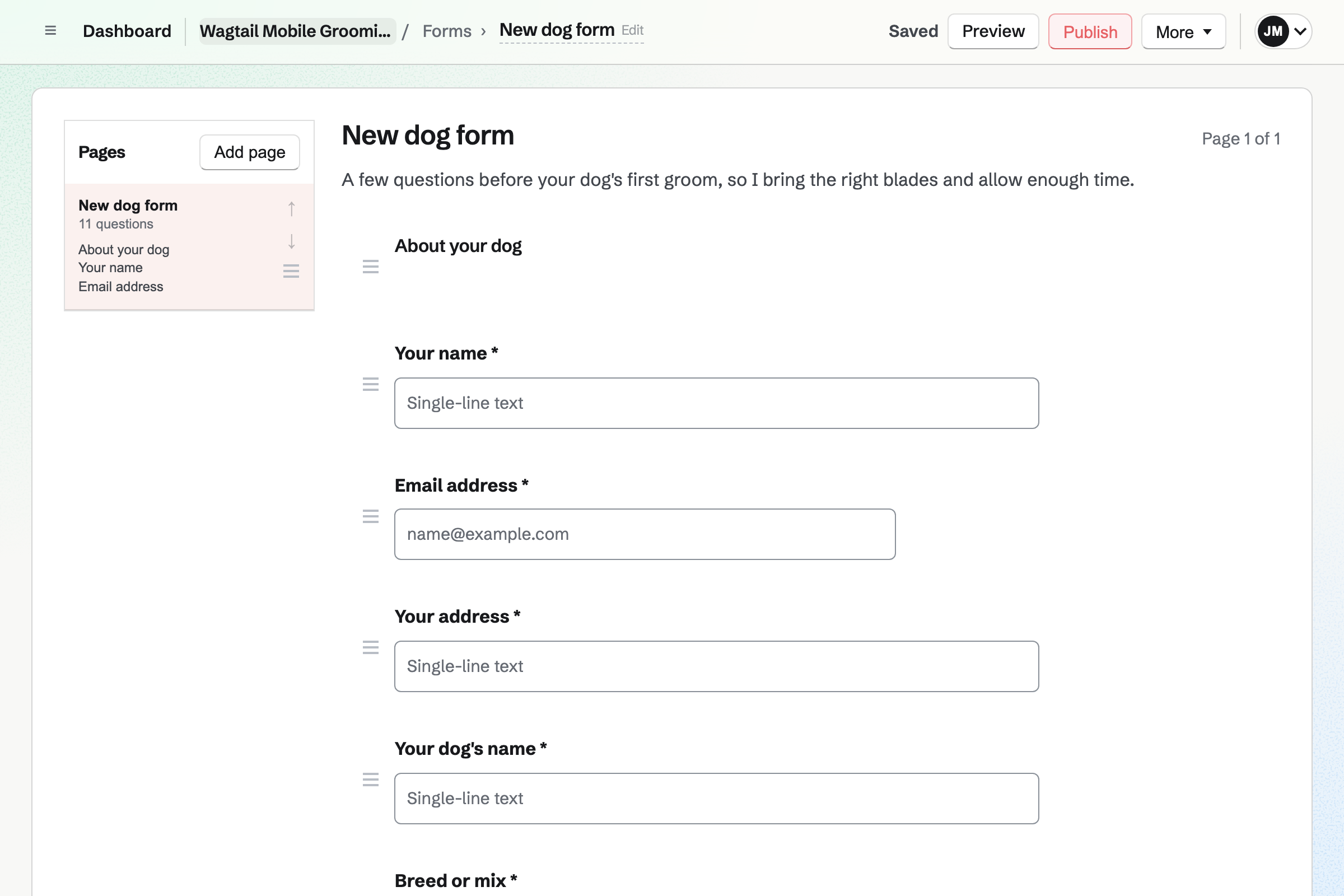Navigate to Forms breadcrumb
Image resolution: width=1344 pixels, height=896 pixels.
pyautogui.click(x=447, y=31)
